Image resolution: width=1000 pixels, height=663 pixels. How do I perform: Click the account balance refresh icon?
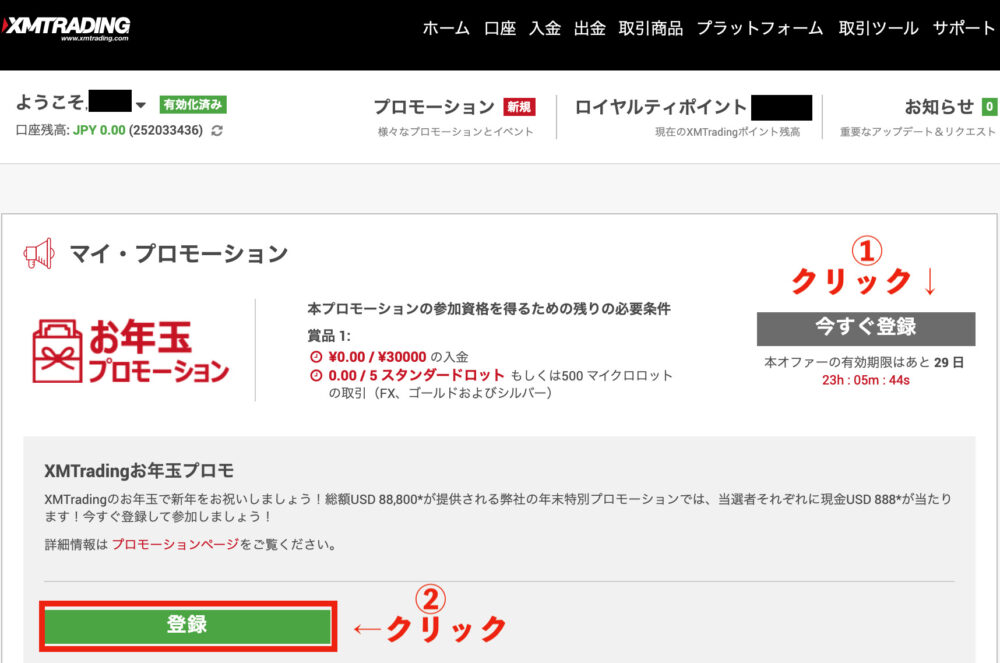point(217,131)
